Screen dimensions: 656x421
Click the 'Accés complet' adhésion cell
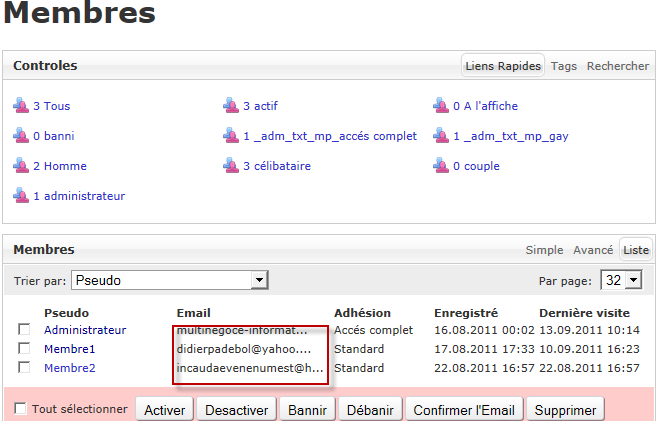pos(373,330)
